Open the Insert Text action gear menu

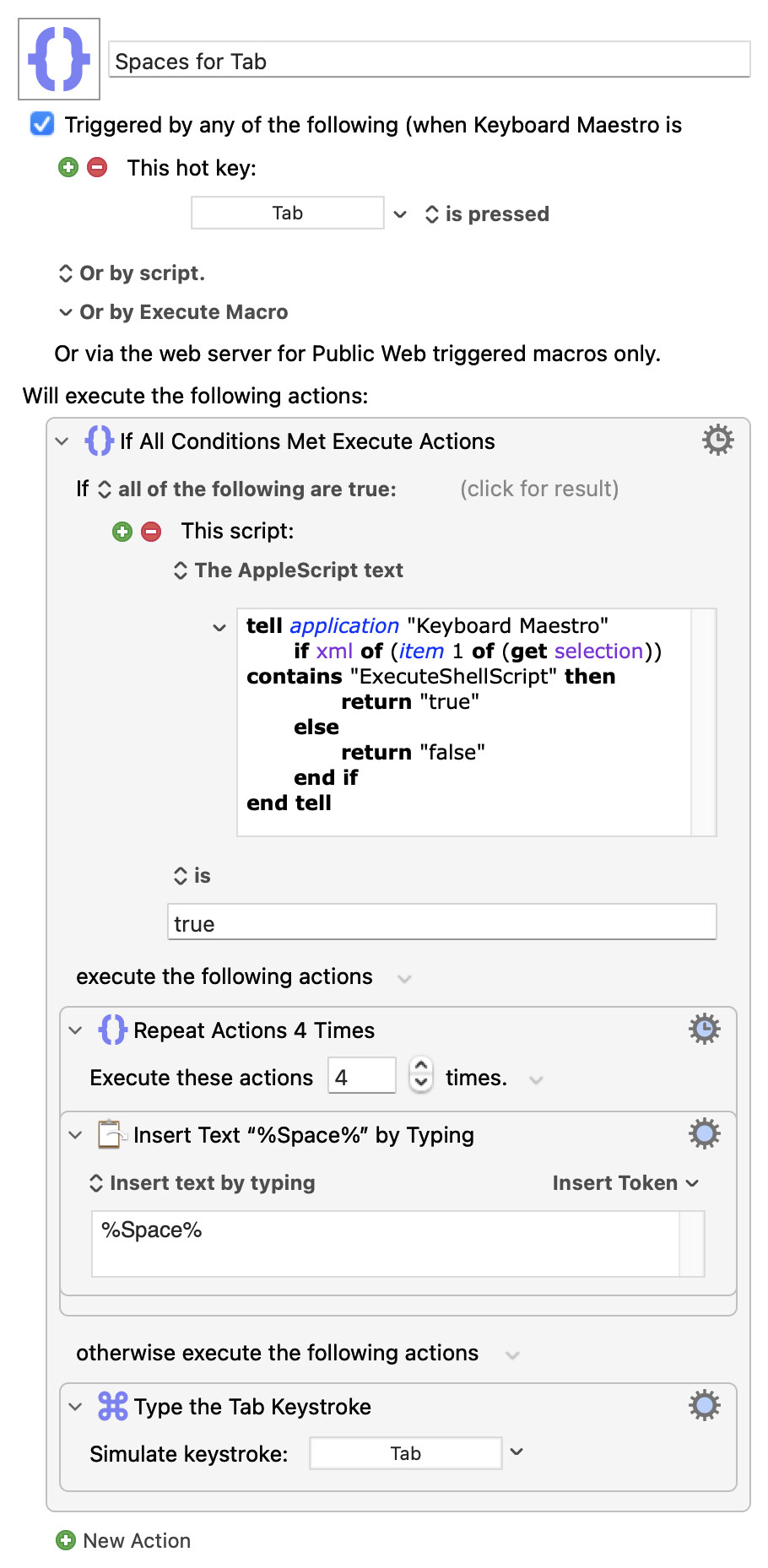click(704, 1133)
